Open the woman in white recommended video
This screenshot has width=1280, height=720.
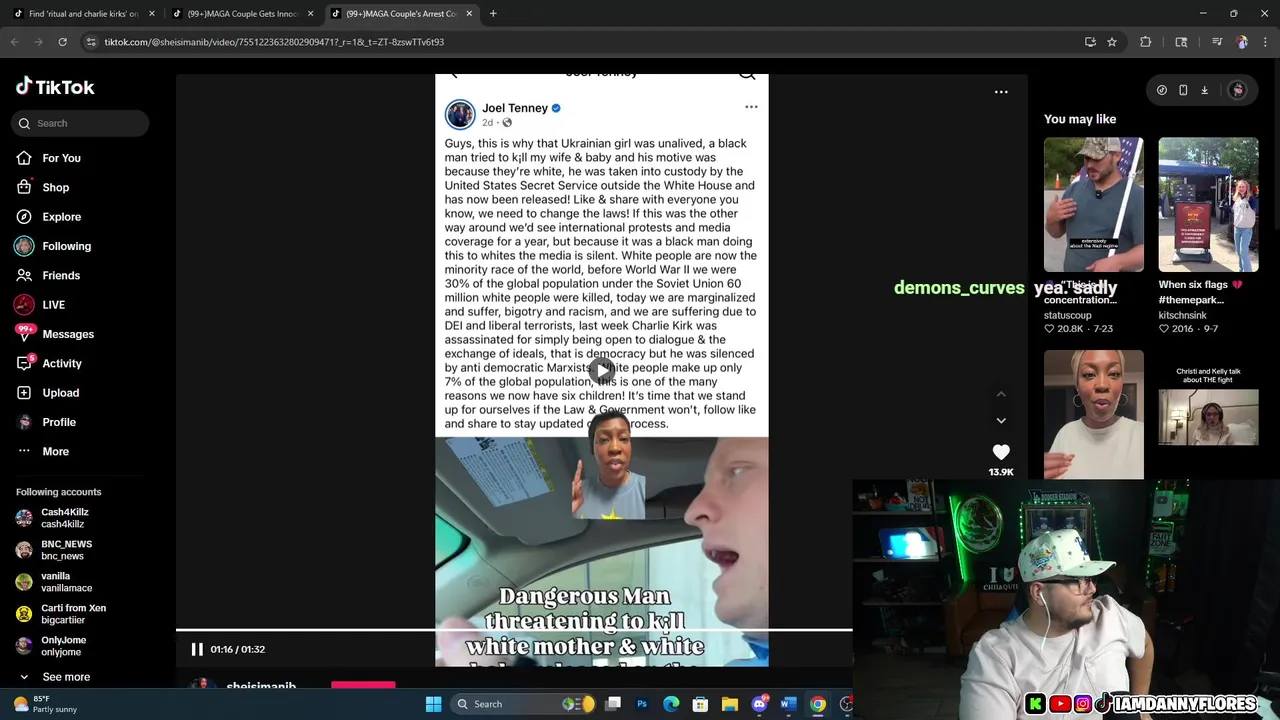pyautogui.click(x=1094, y=414)
